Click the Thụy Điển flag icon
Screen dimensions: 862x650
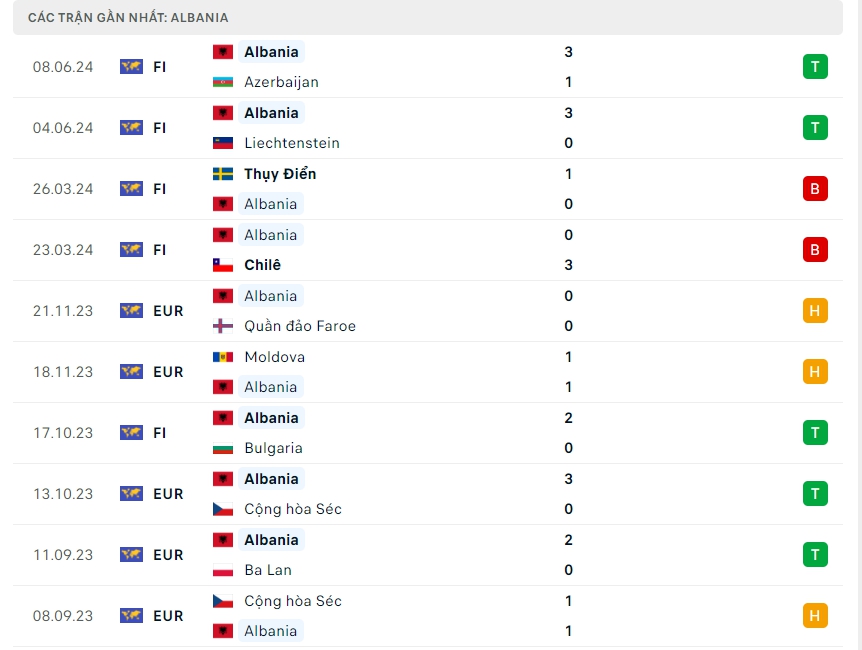[223, 174]
